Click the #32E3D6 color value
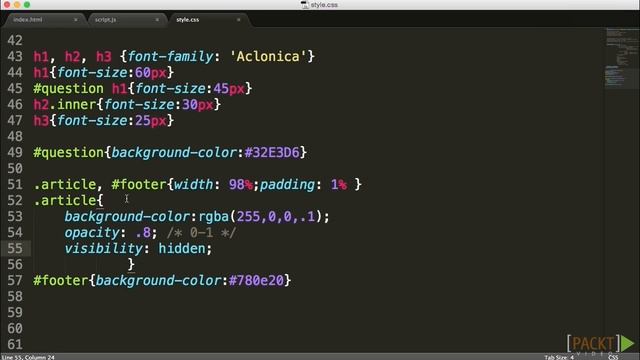This screenshot has height=360, width=640. click(x=272, y=152)
